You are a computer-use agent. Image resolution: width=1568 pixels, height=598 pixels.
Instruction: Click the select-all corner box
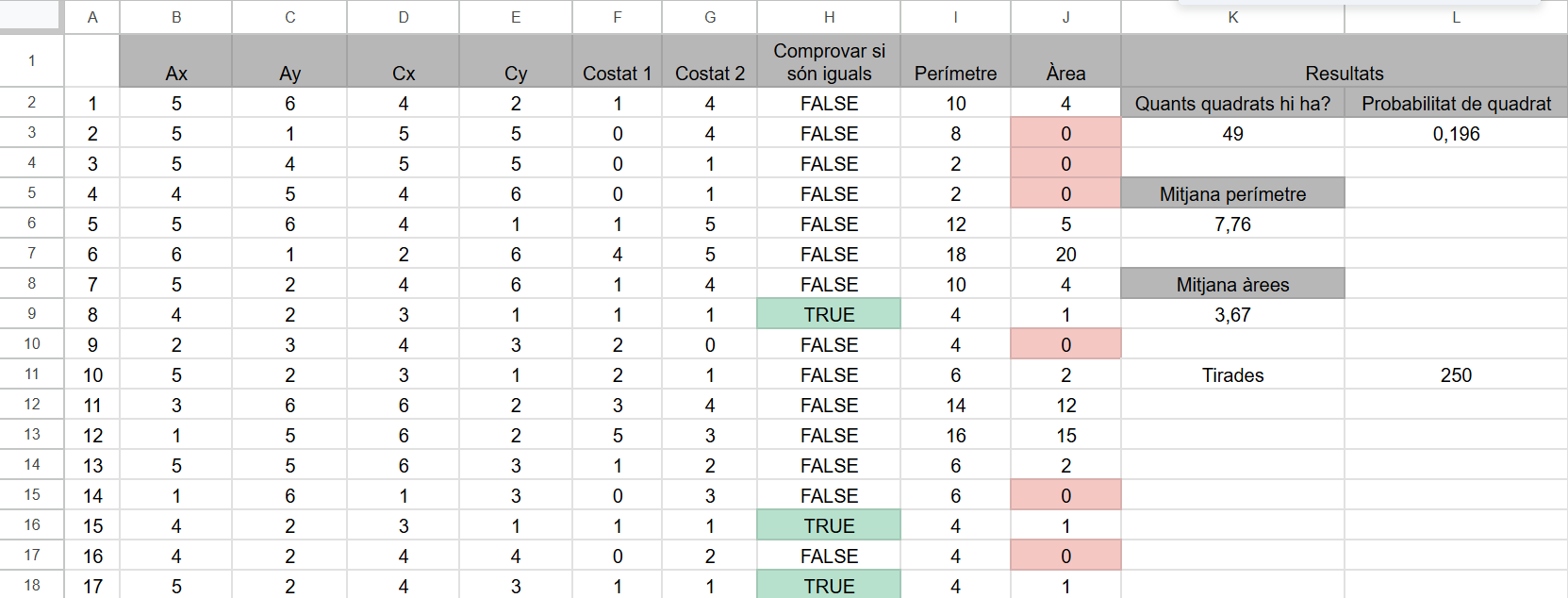point(31,16)
